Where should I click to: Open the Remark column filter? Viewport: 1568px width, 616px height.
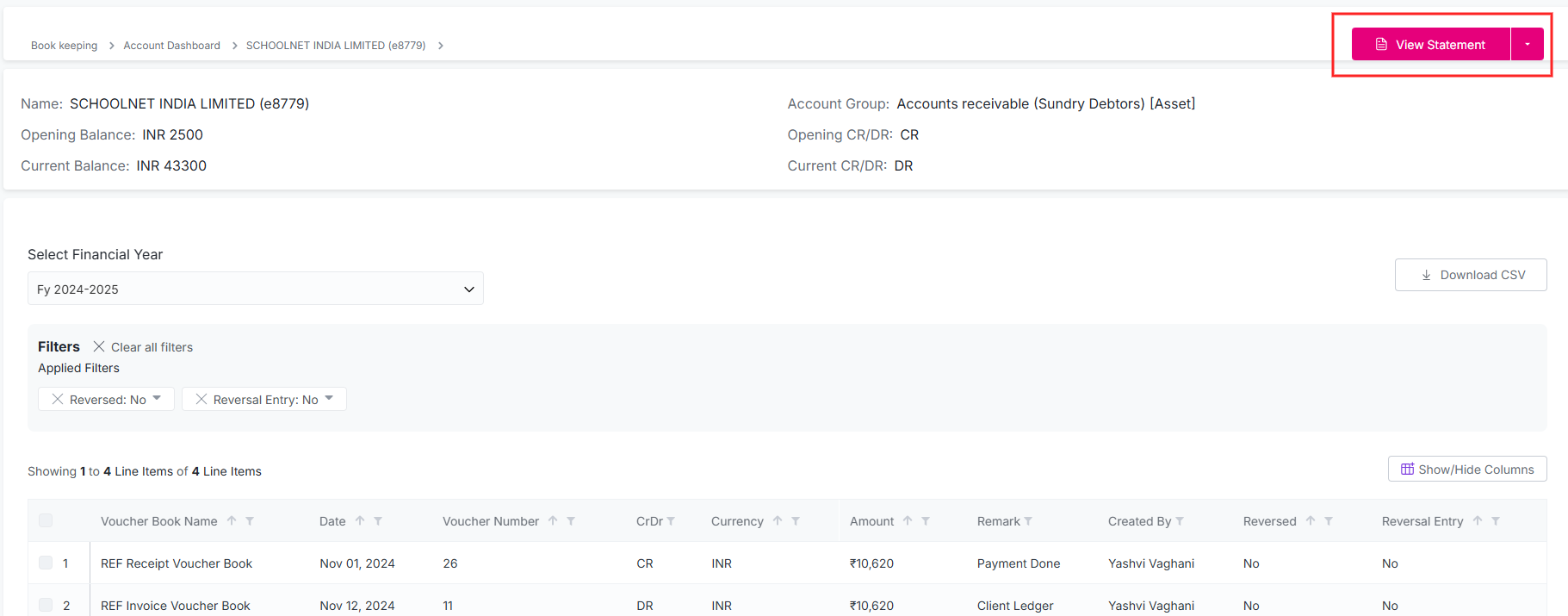[1028, 521]
